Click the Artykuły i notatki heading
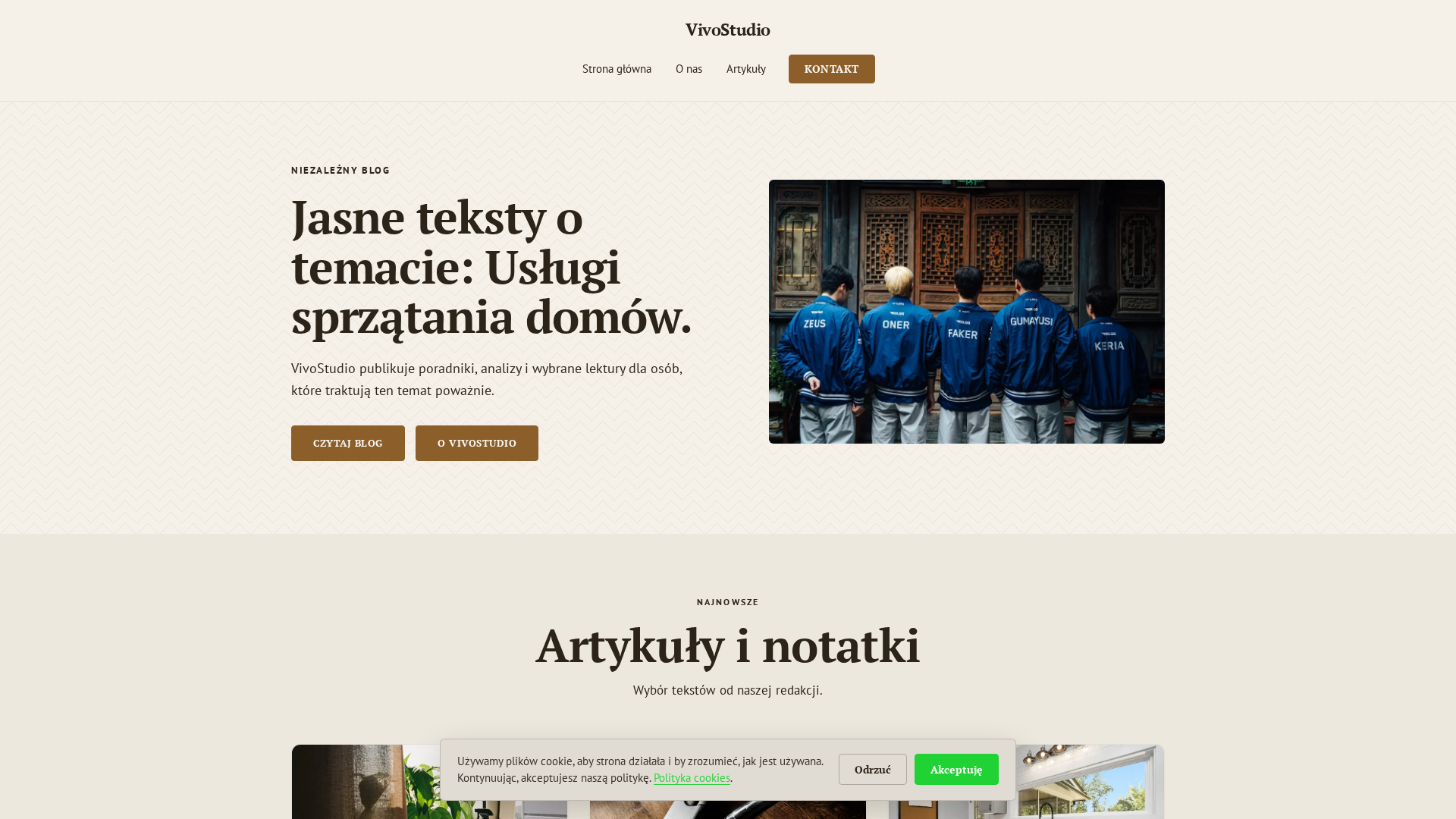This screenshot has width=1456, height=819. click(728, 645)
